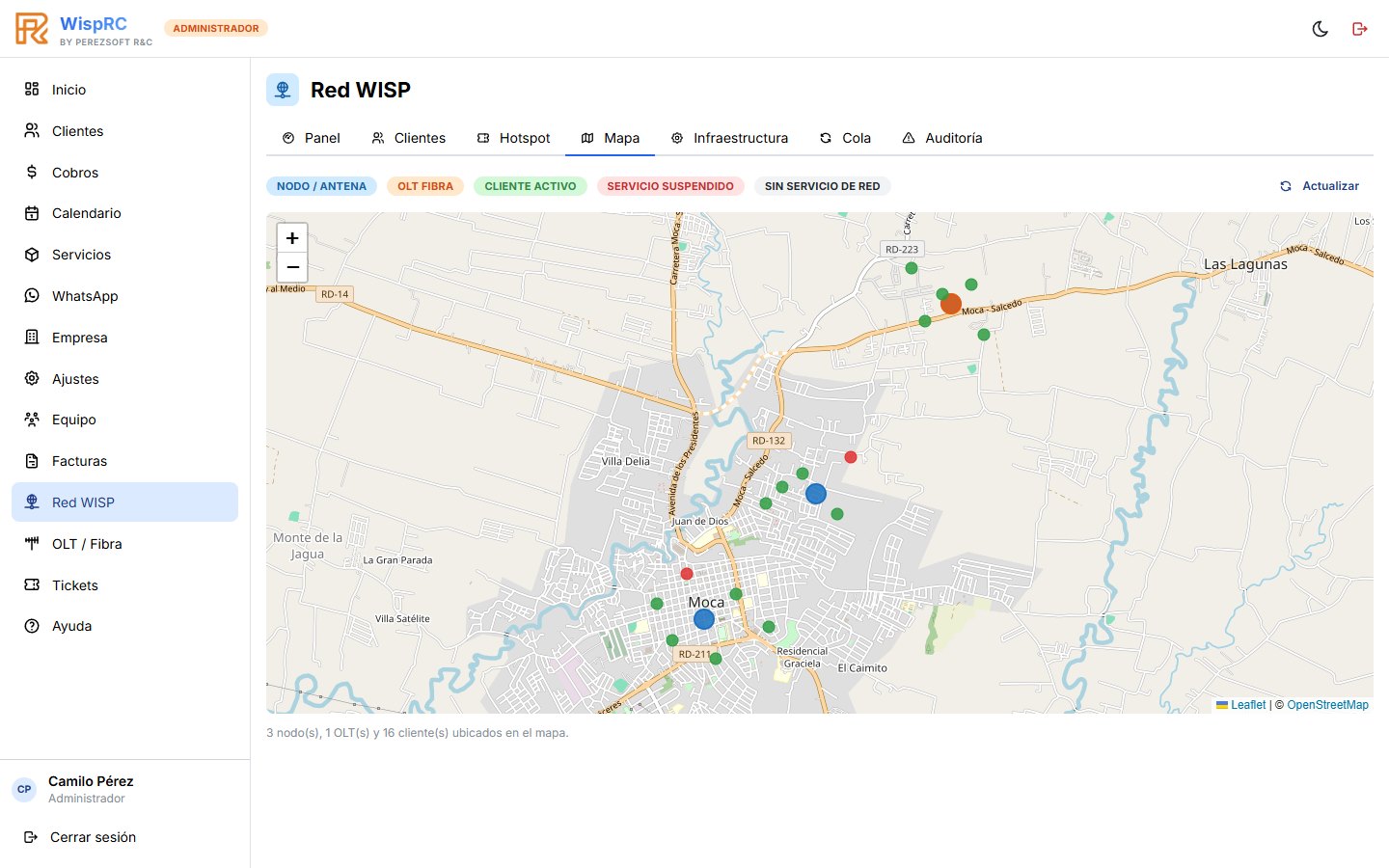Open Facturas in the sidebar
This screenshot has width=1389, height=868.
point(124,461)
